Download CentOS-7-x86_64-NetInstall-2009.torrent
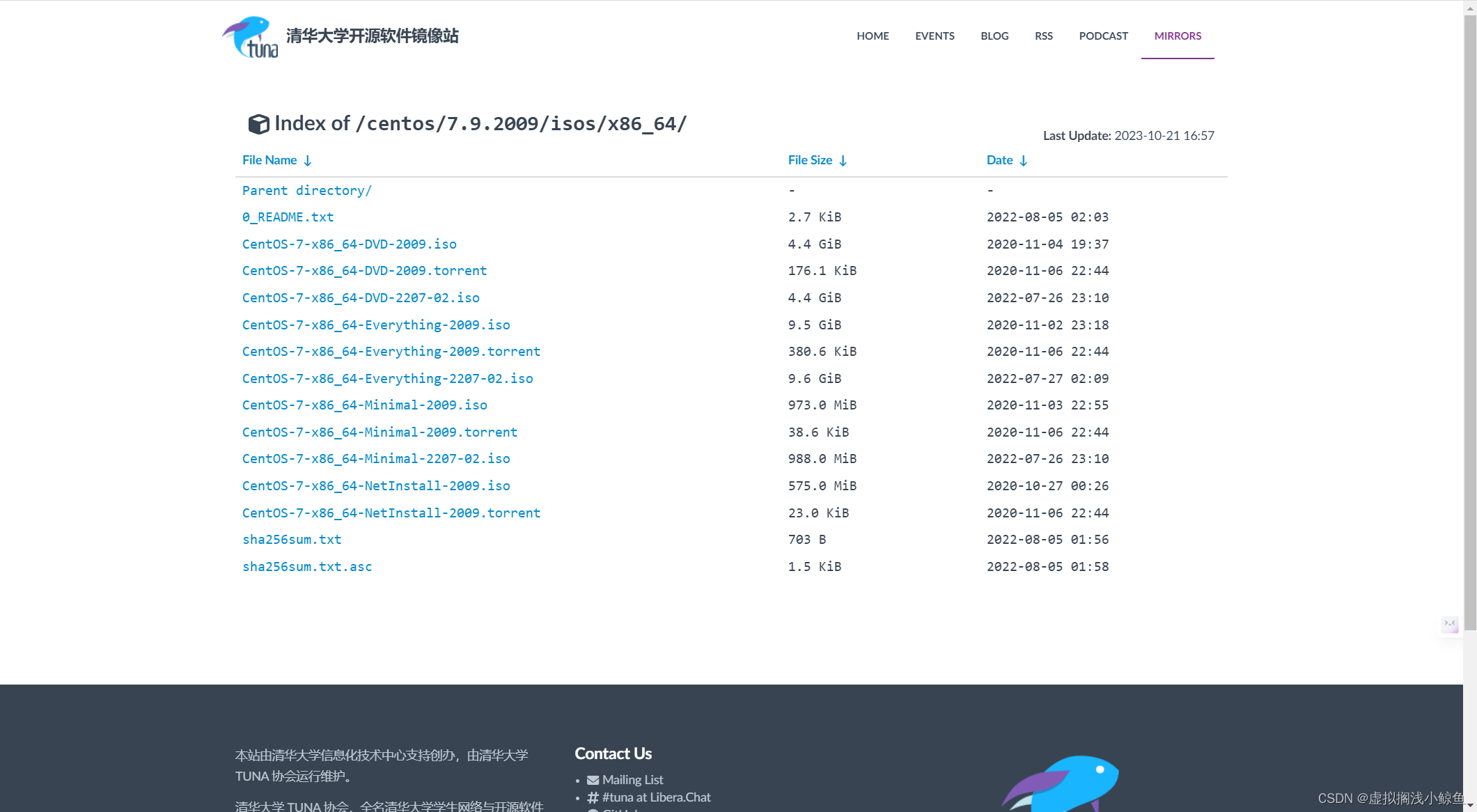 pos(391,513)
